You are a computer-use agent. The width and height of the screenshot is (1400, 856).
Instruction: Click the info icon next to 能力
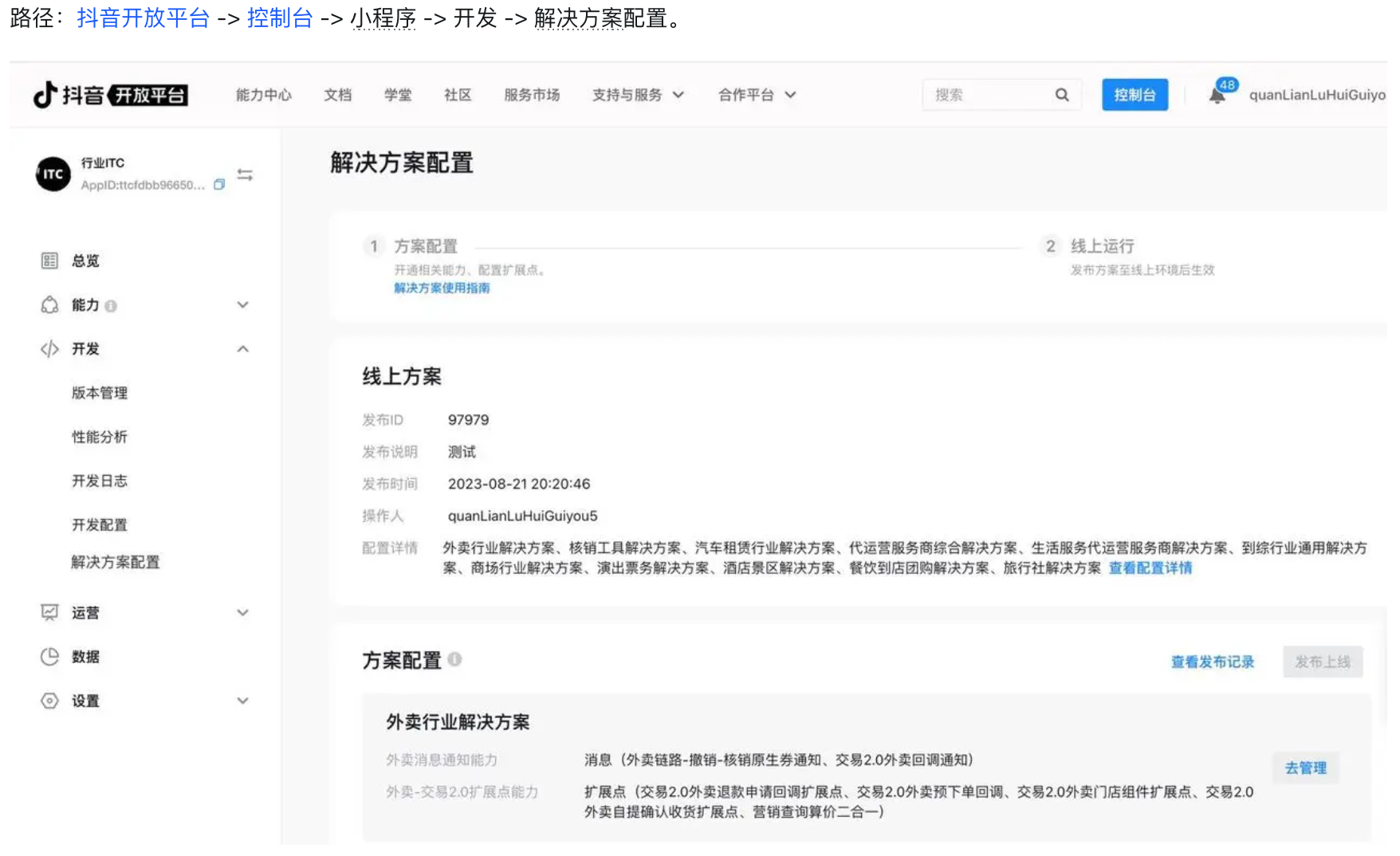coord(111,306)
